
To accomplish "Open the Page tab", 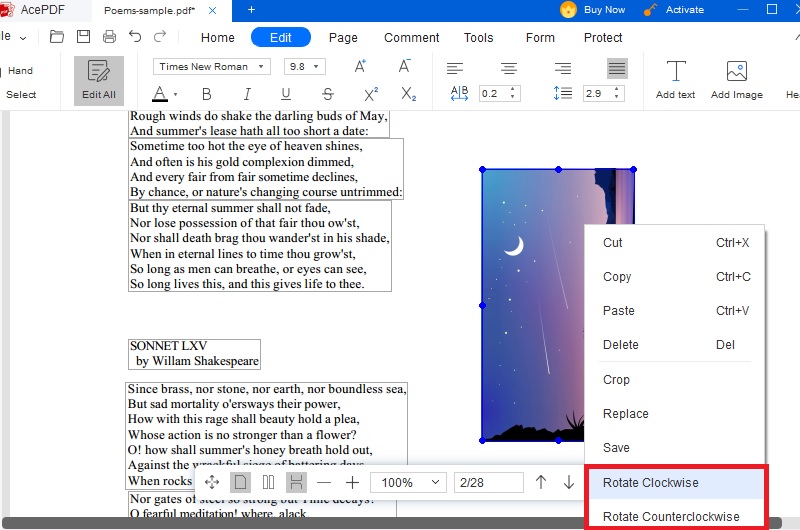I will [x=343, y=38].
